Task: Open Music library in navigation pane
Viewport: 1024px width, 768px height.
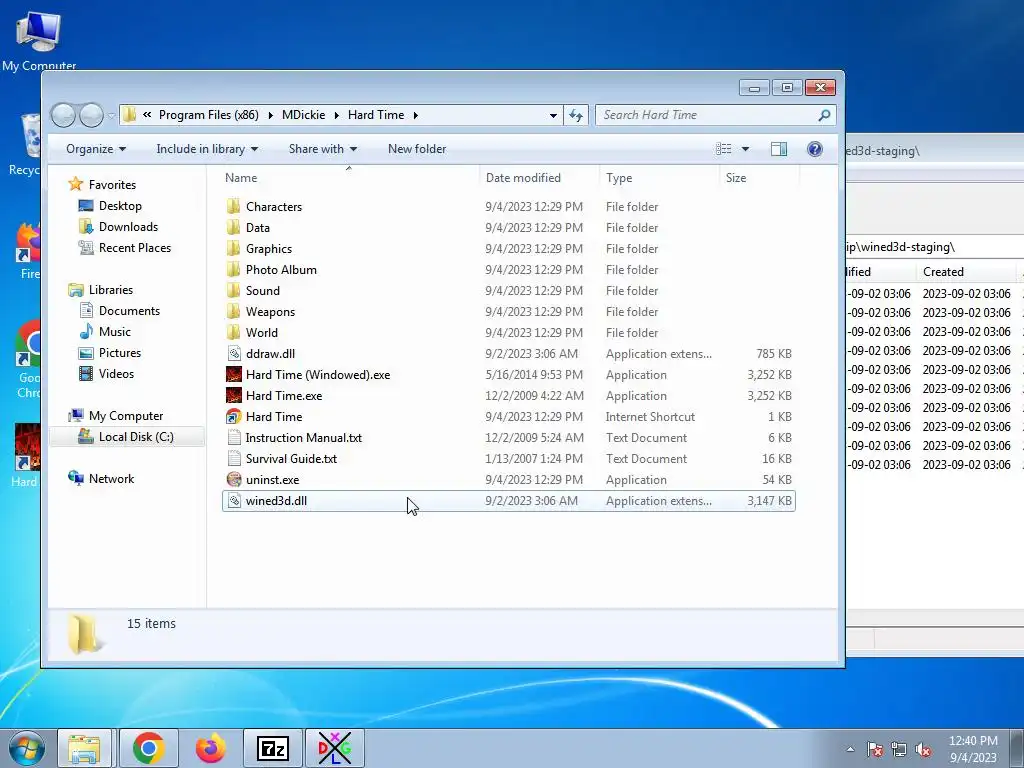Action: point(114,332)
